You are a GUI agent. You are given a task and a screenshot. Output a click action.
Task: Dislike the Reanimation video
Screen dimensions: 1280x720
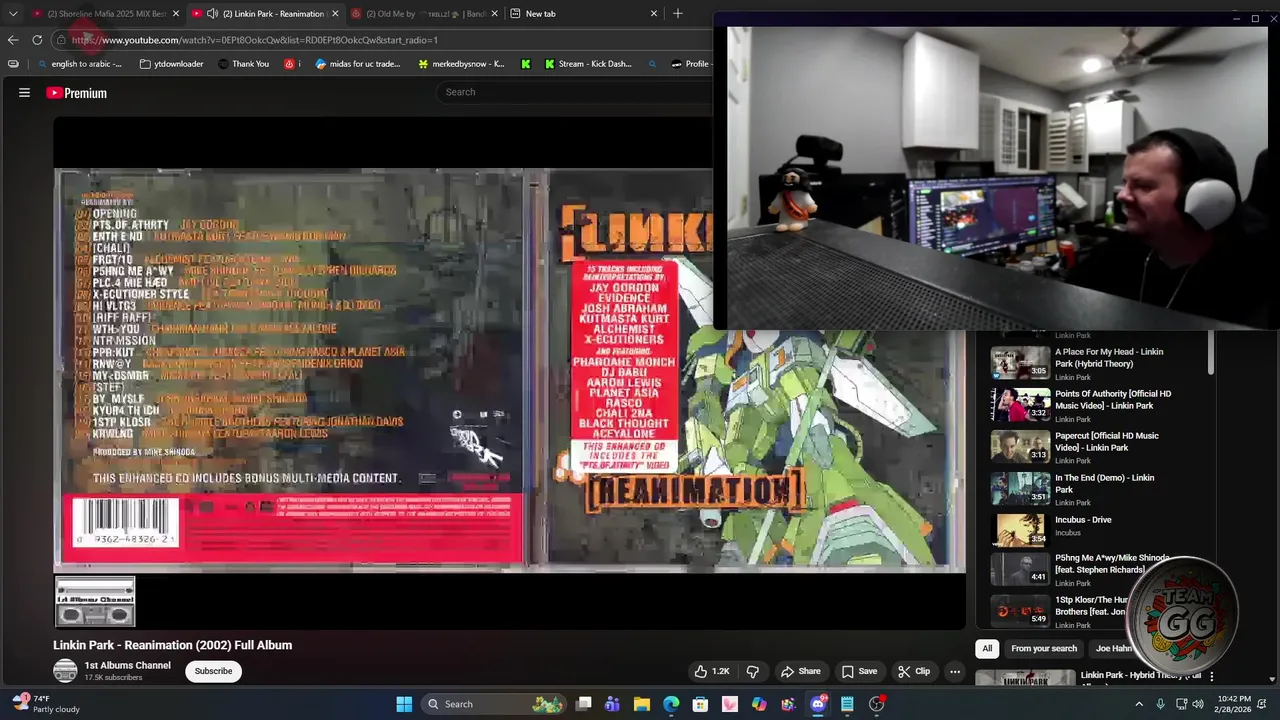point(753,671)
